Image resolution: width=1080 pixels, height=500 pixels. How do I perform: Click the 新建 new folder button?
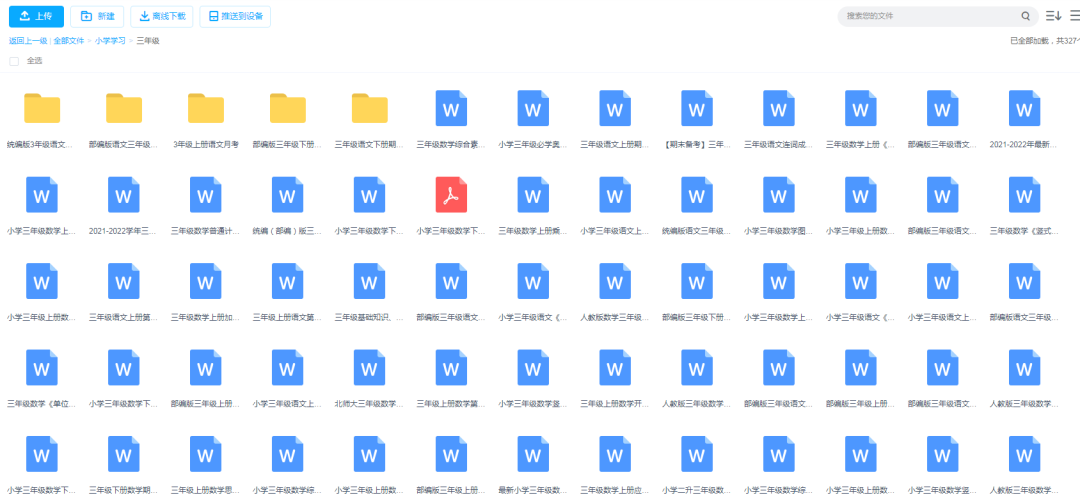click(97, 16)
